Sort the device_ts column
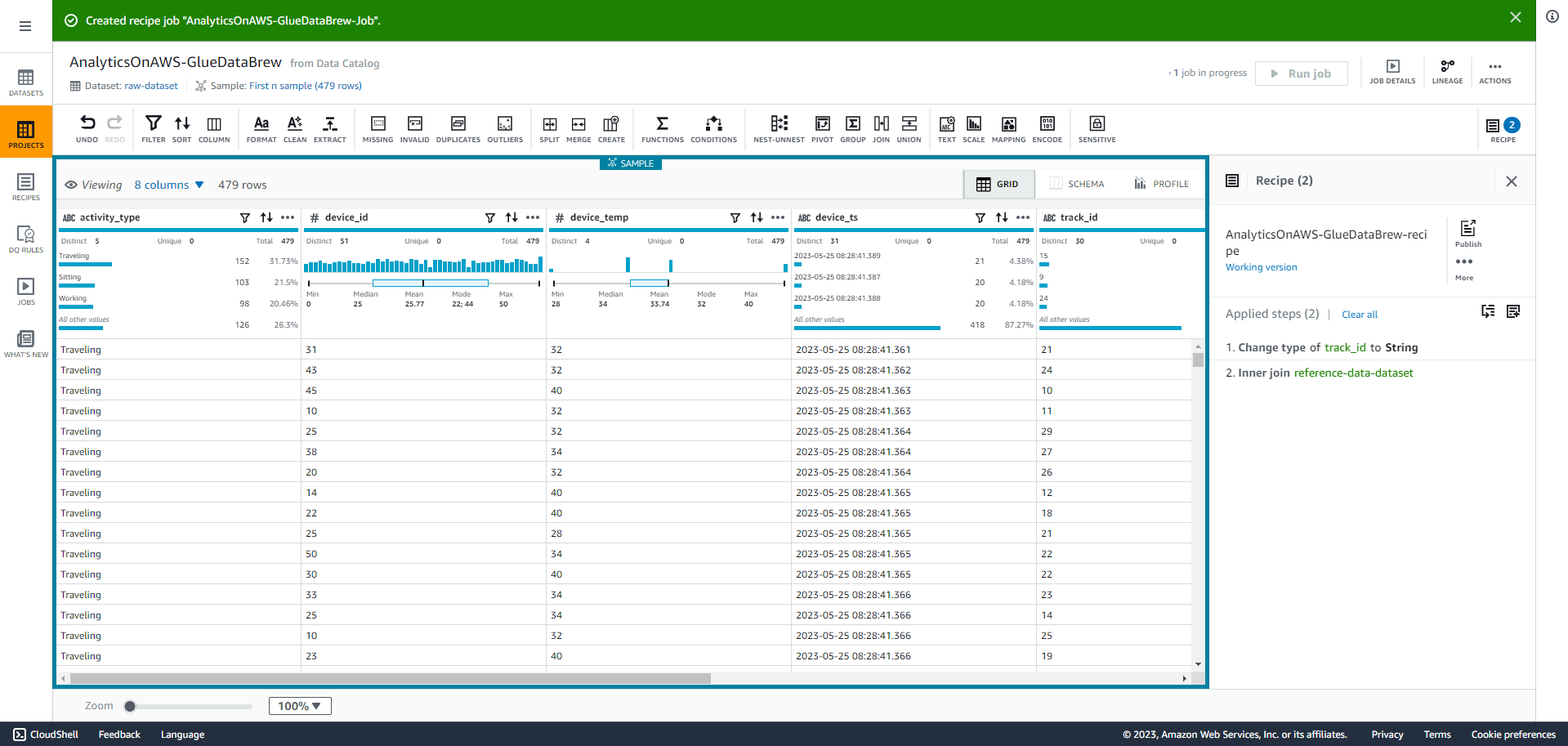1568x746 pixels. pos(1002,217)
